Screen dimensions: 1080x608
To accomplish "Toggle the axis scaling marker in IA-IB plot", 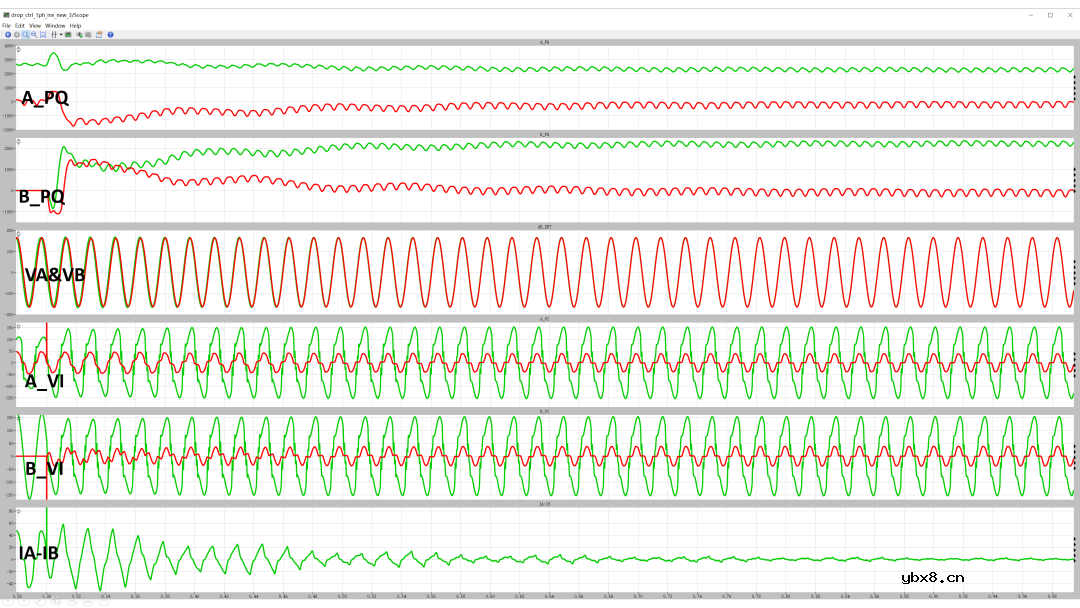I will point(19,512).
